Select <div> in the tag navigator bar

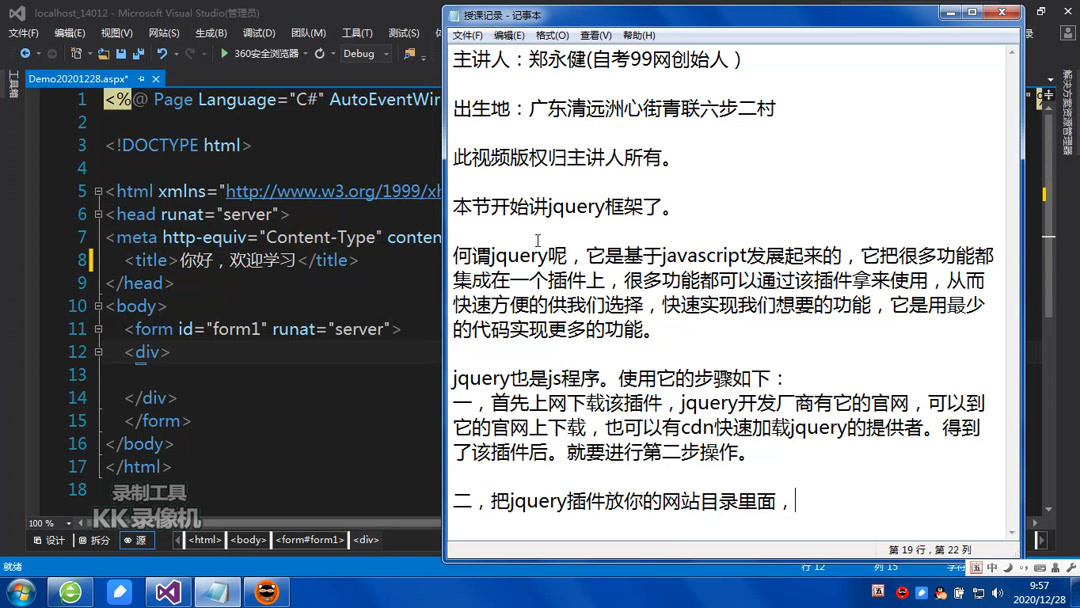[x=365, y=540]
